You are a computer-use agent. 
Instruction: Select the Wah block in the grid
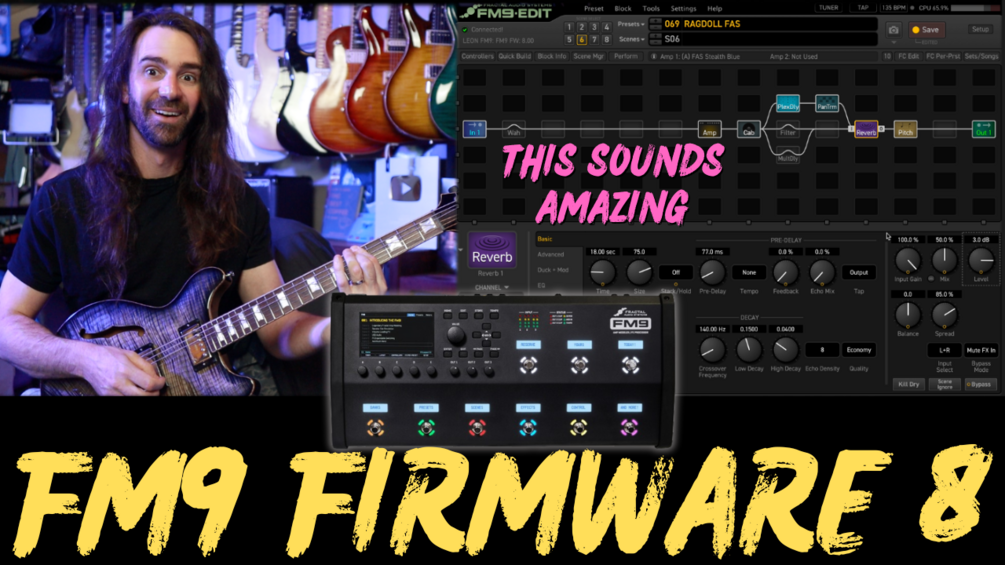click(513, 129)
